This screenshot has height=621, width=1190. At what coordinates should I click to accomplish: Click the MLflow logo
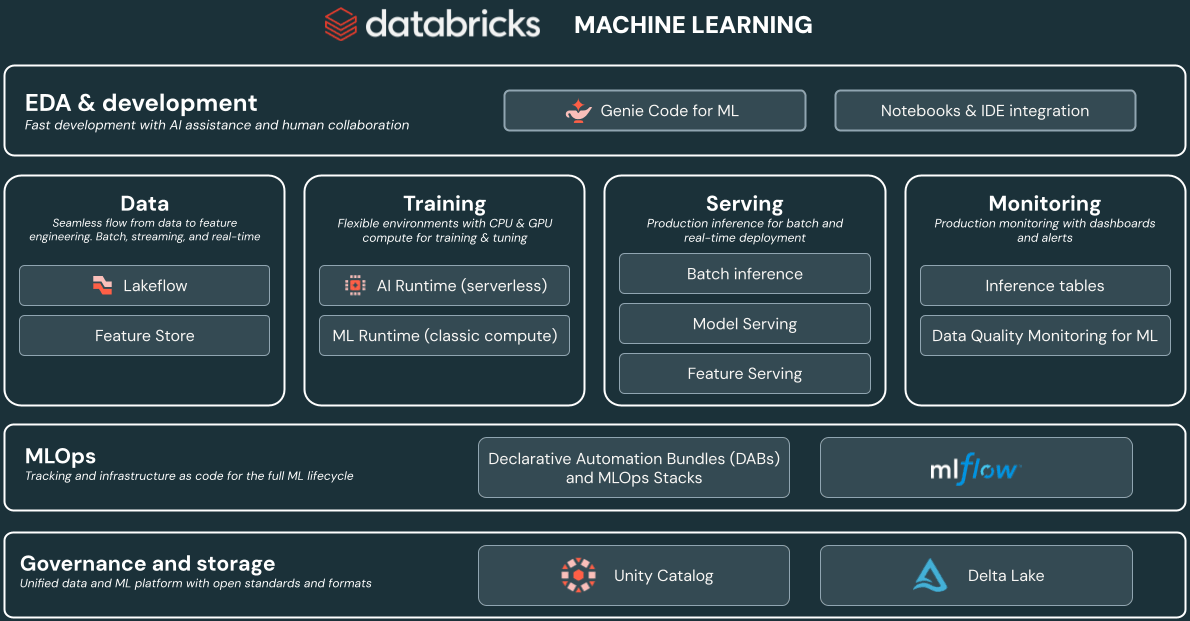976,469
